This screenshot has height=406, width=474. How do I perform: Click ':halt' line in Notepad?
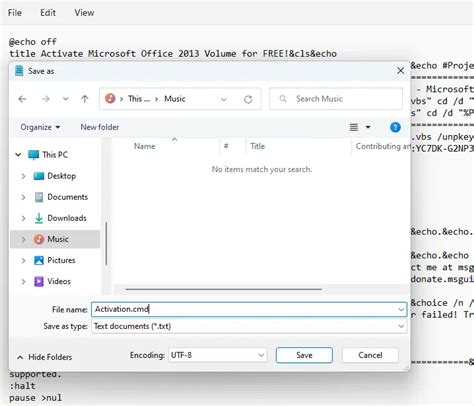(x=22, y=386)
